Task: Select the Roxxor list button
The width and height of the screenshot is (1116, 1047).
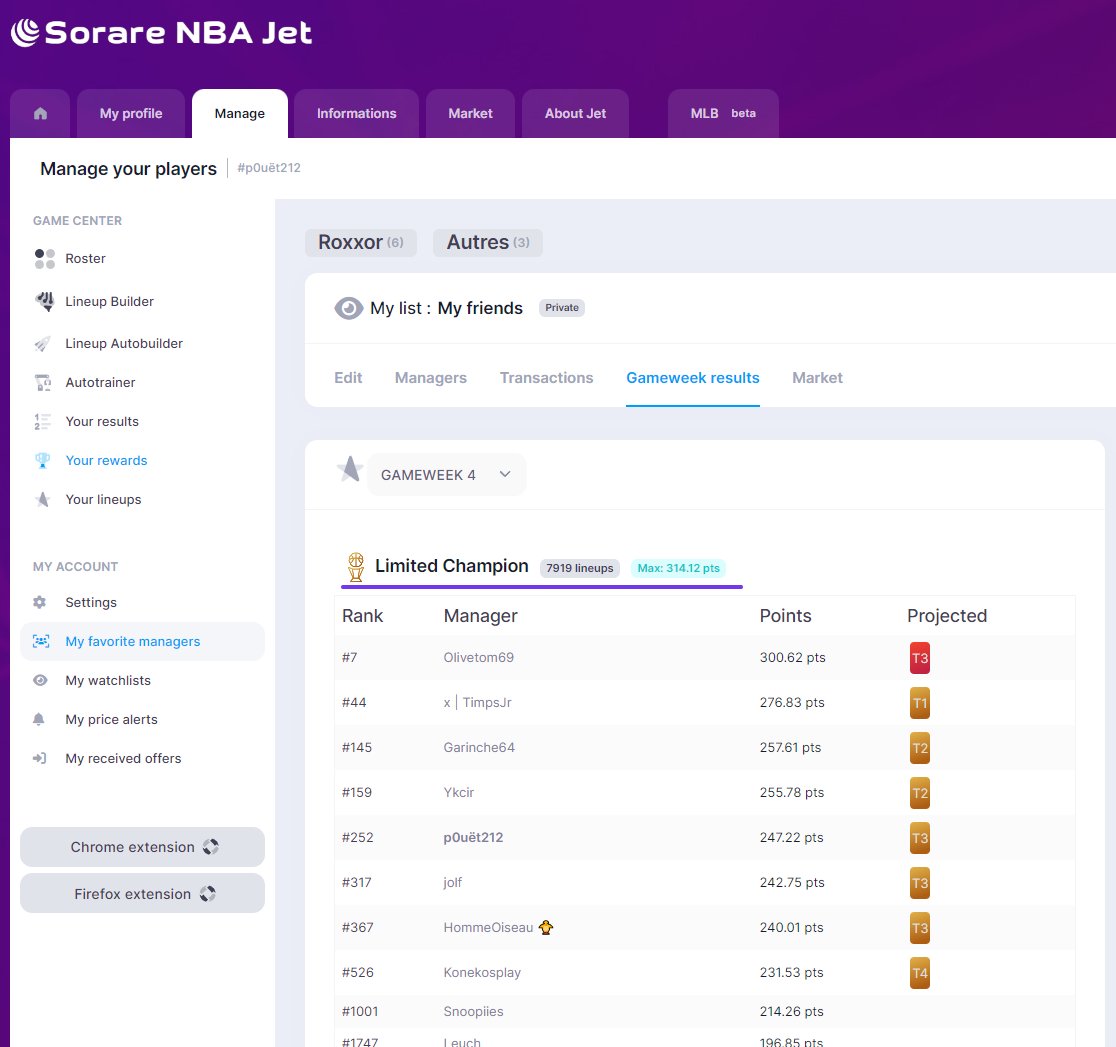Action: [x=361, y=243]
